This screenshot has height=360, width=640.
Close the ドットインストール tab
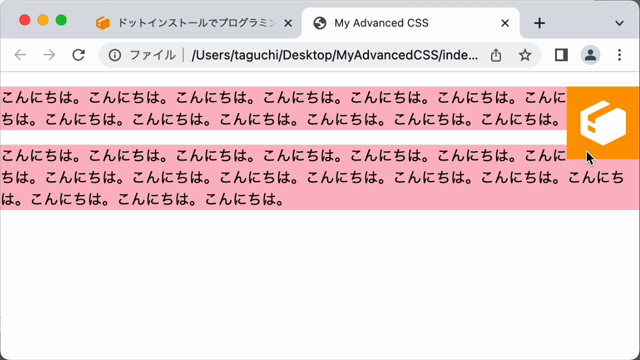[288, 23]
